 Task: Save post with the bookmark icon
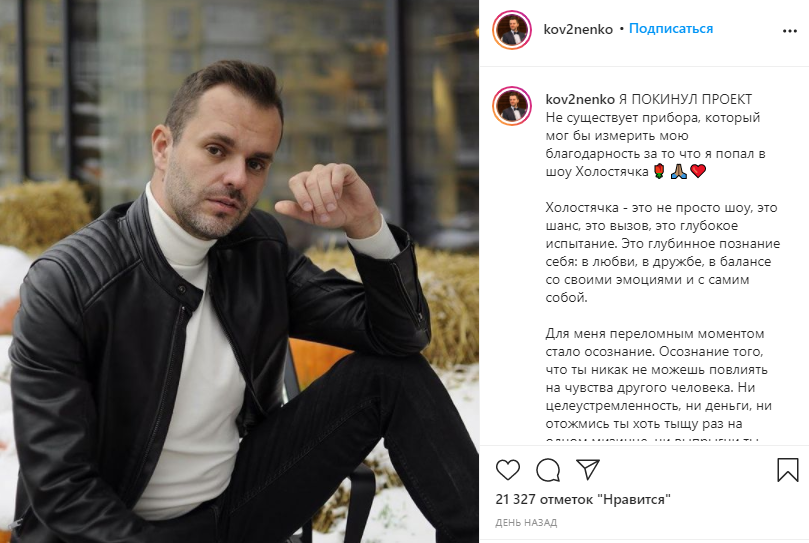(787, 470)
